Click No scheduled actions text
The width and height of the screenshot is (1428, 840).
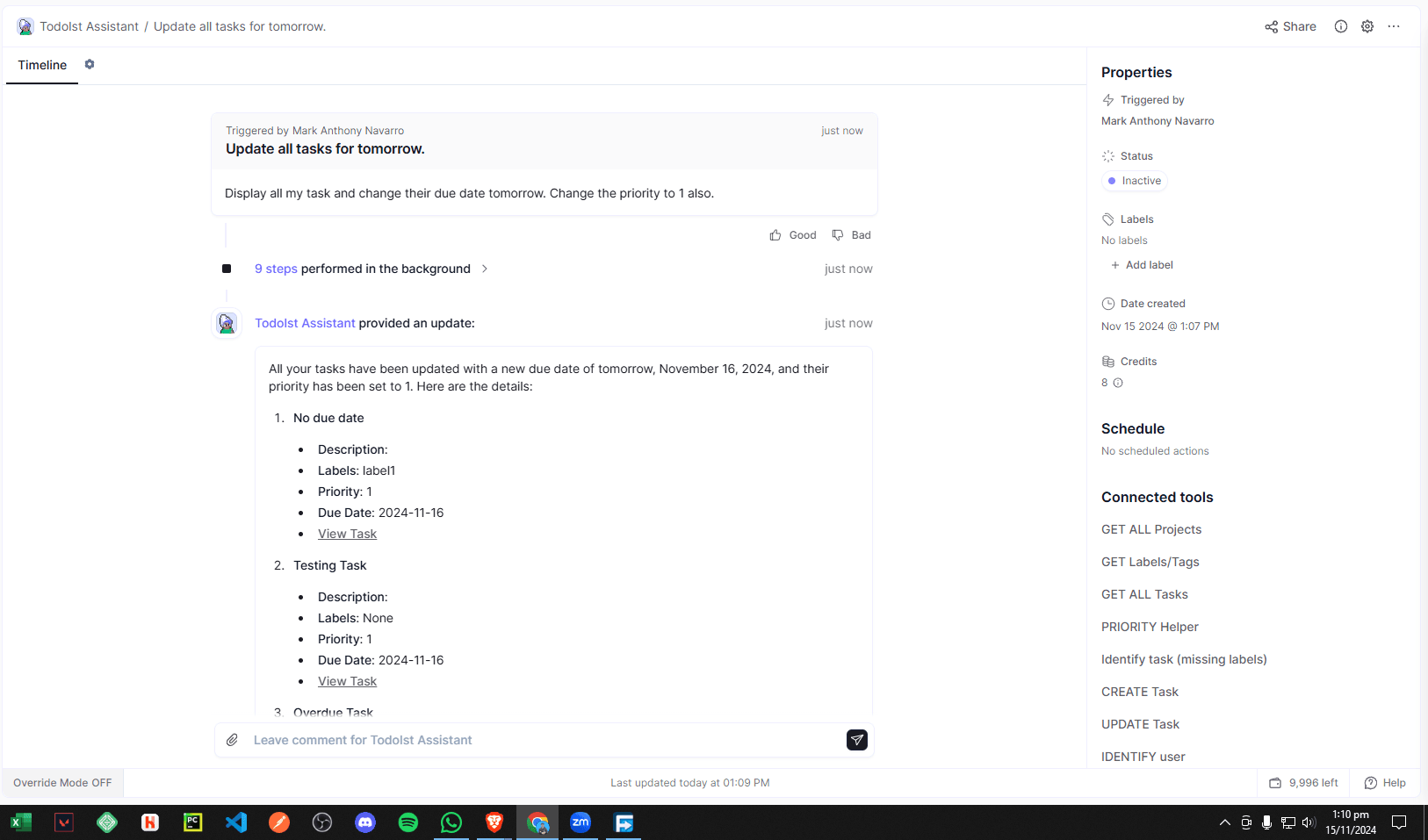(x=1155, y=451)
